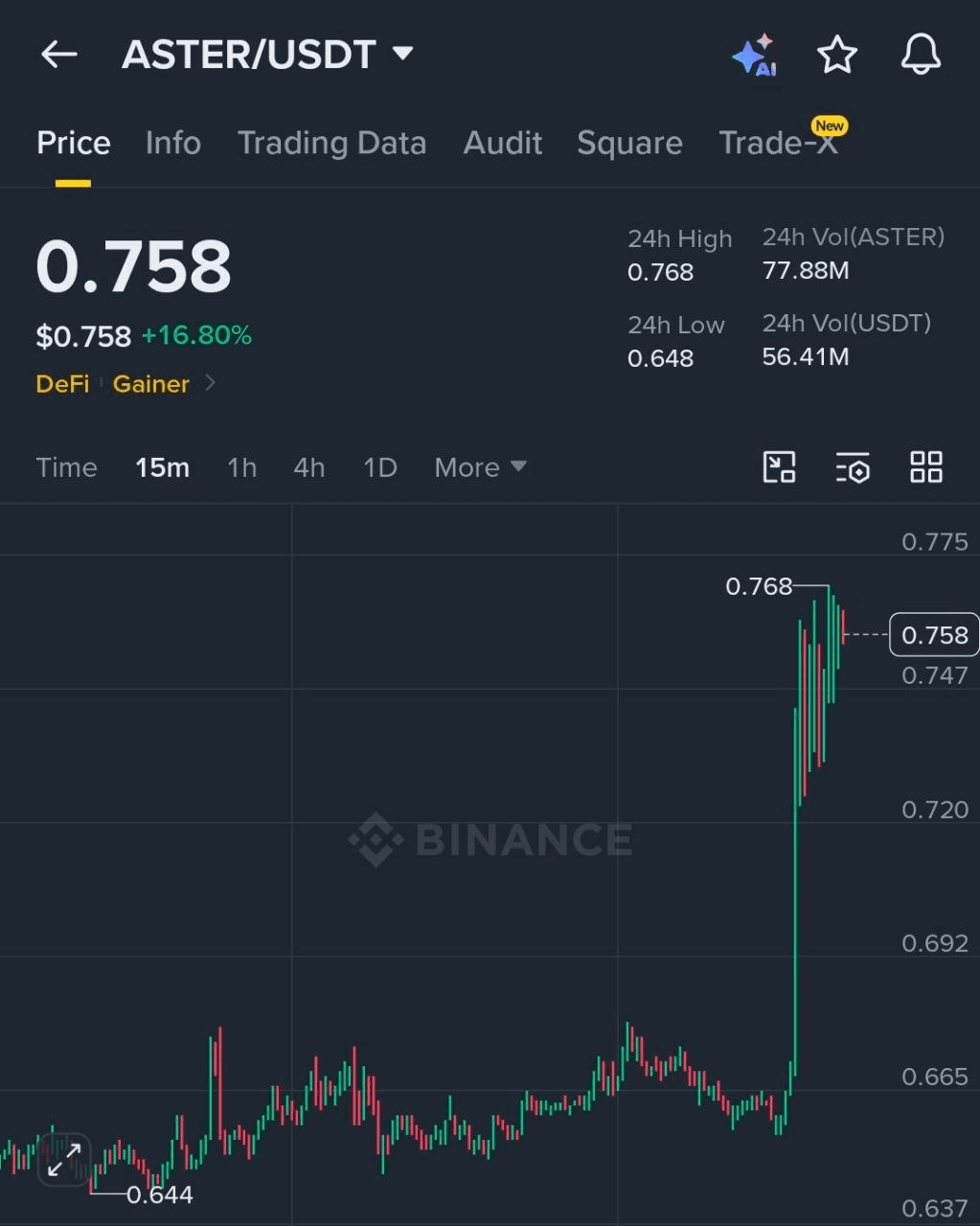This screenshot has height=1226, width=980.
Task: Tap the +16.80% change value
Action: coord(196,335)
